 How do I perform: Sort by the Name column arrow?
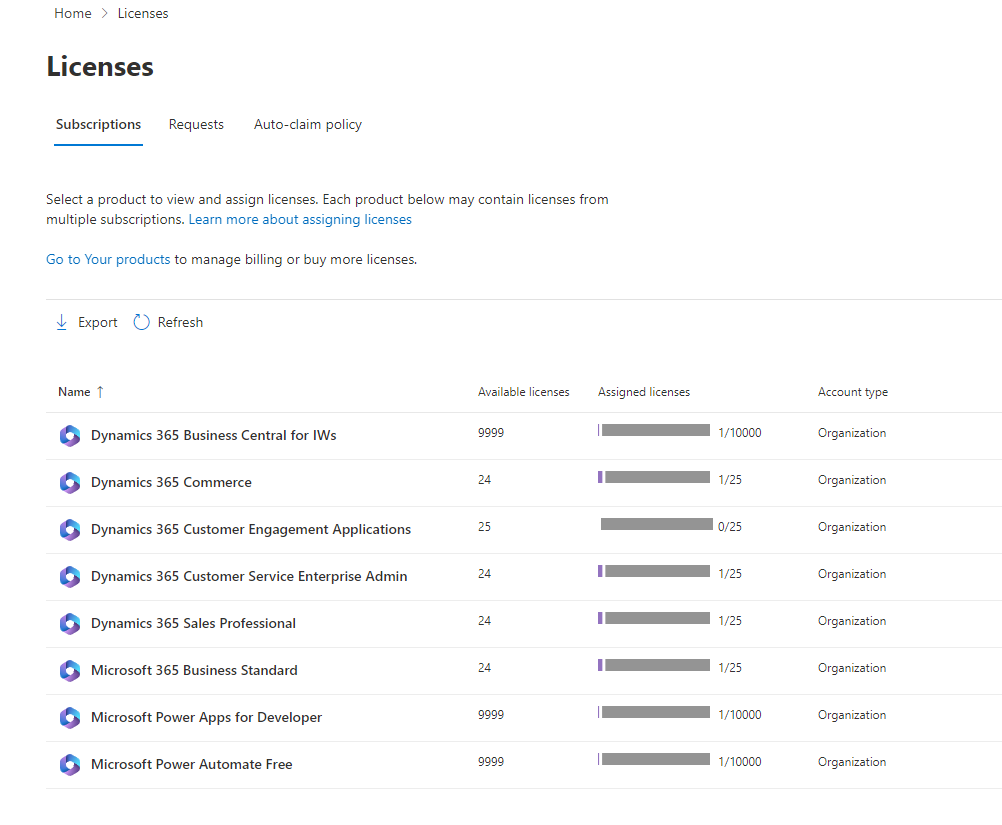pyautogui.click(x=100, y=392)
